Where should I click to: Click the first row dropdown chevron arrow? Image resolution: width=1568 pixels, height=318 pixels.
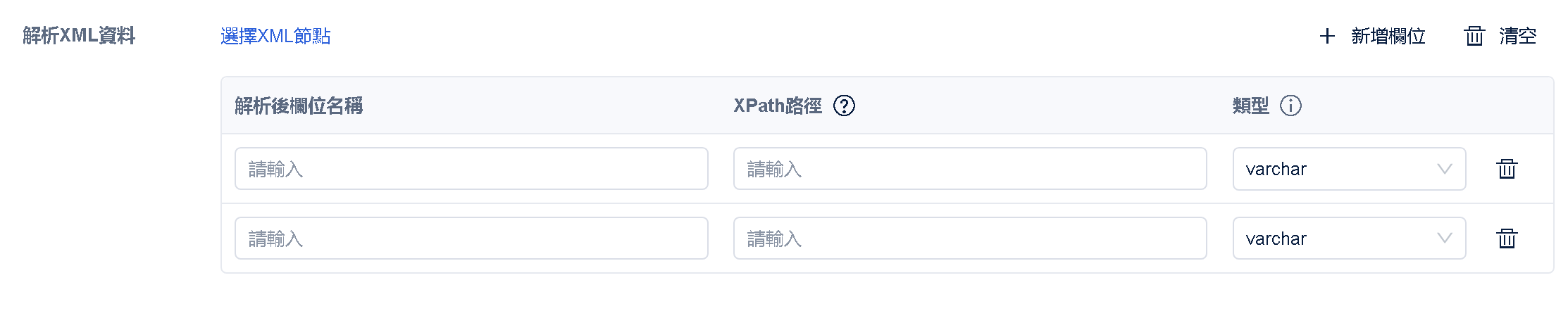click(1445, 169)
